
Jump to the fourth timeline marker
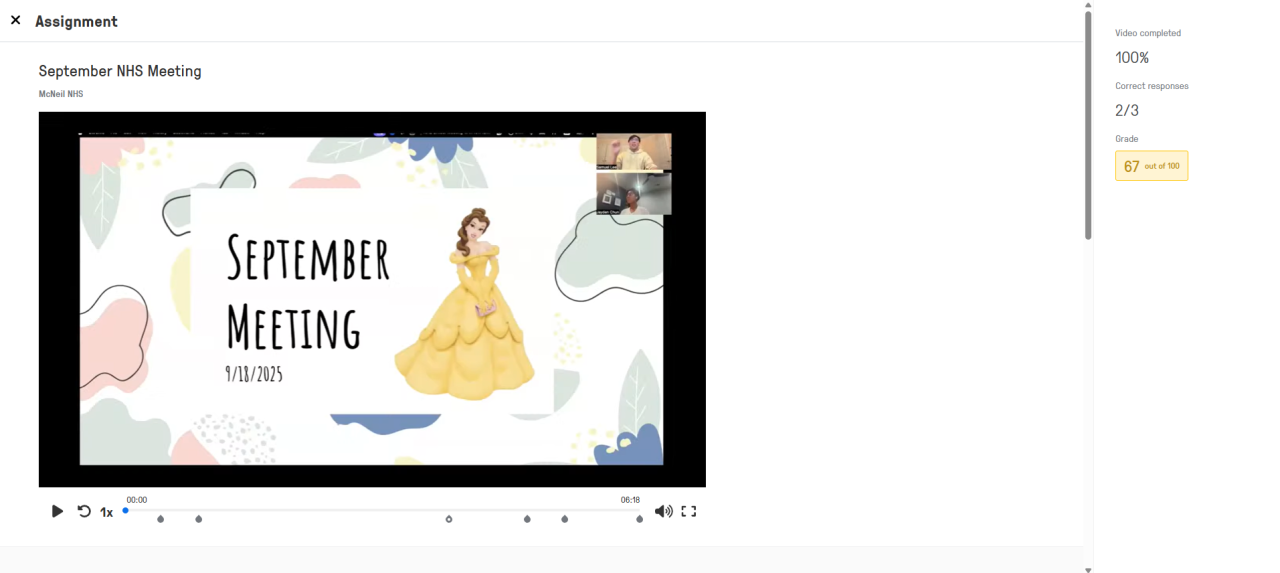click(527, 519)
